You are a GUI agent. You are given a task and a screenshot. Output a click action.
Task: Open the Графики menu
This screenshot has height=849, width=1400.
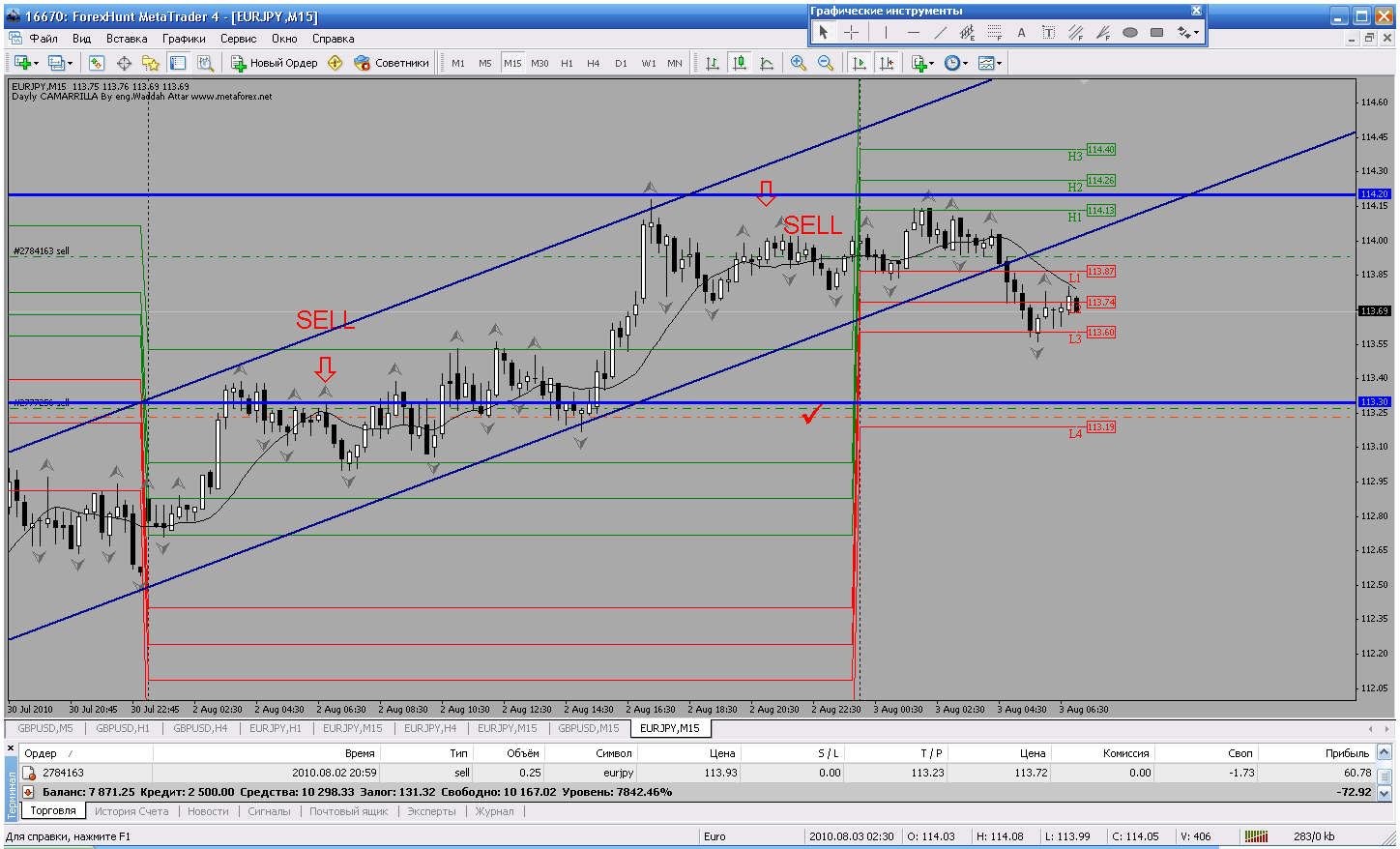(x=184, y=39)
